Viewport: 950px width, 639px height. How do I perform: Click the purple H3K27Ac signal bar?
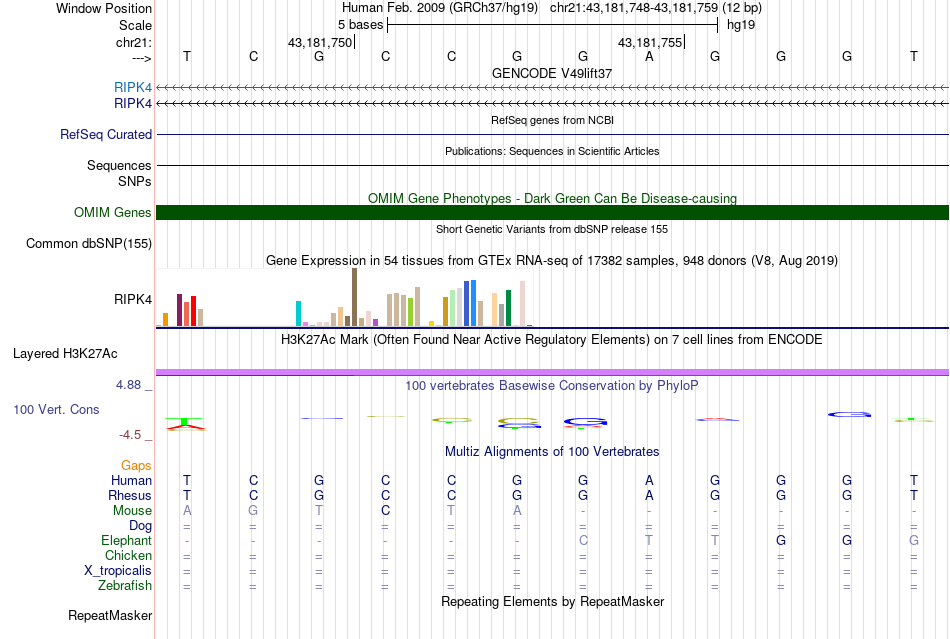[552, 372]
